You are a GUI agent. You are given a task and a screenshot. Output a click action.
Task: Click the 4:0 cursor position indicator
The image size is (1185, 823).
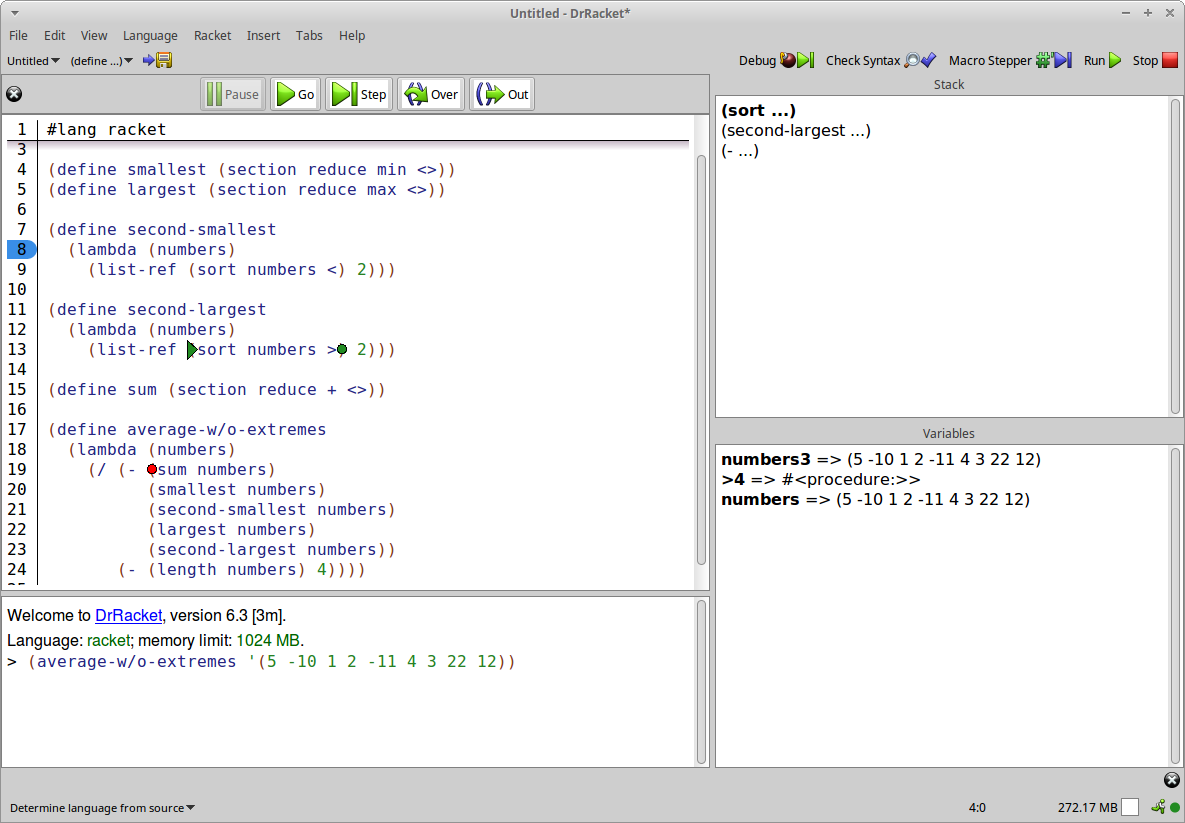[976, 808]
